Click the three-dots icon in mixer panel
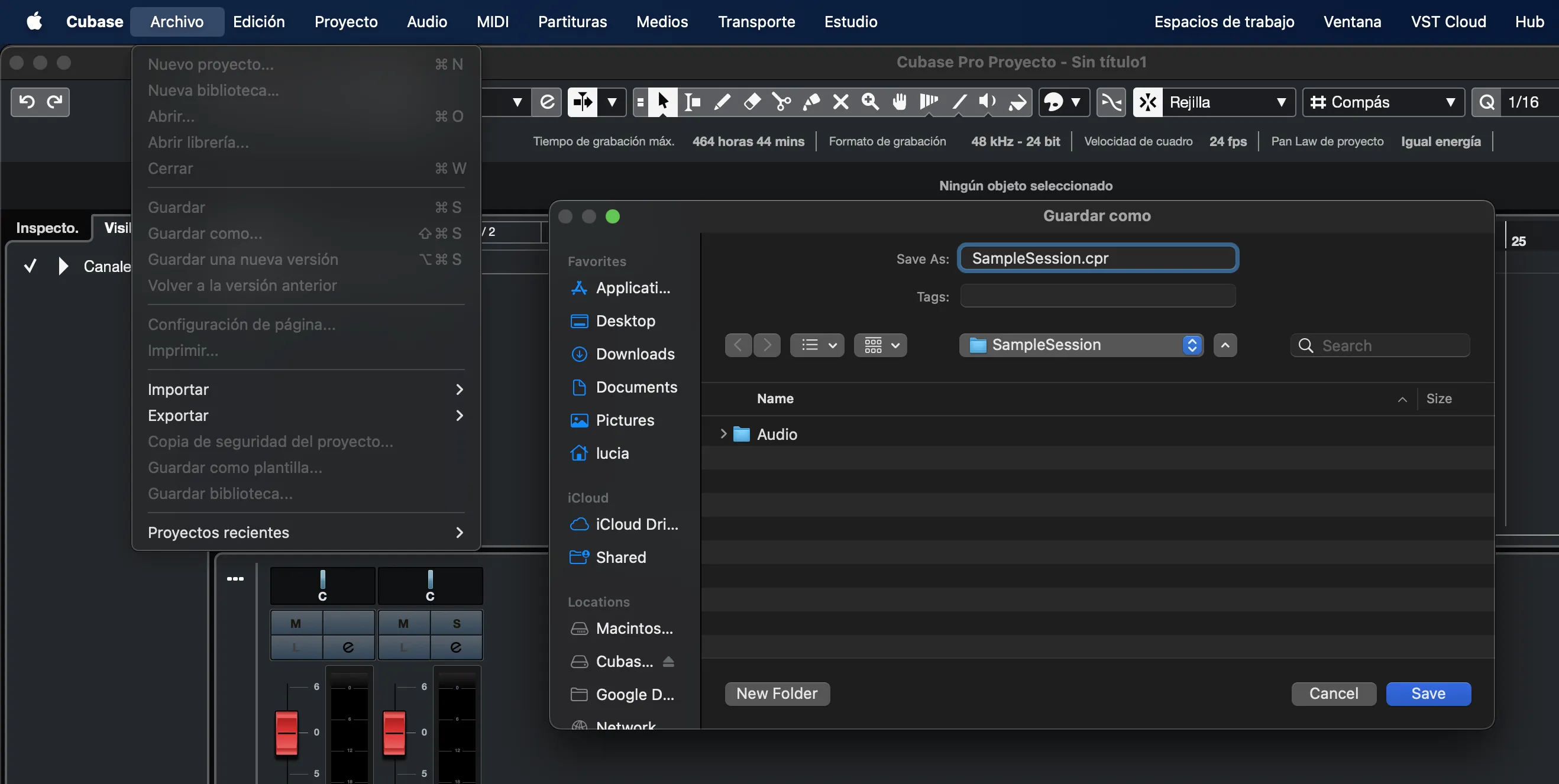 pos(235,579)
